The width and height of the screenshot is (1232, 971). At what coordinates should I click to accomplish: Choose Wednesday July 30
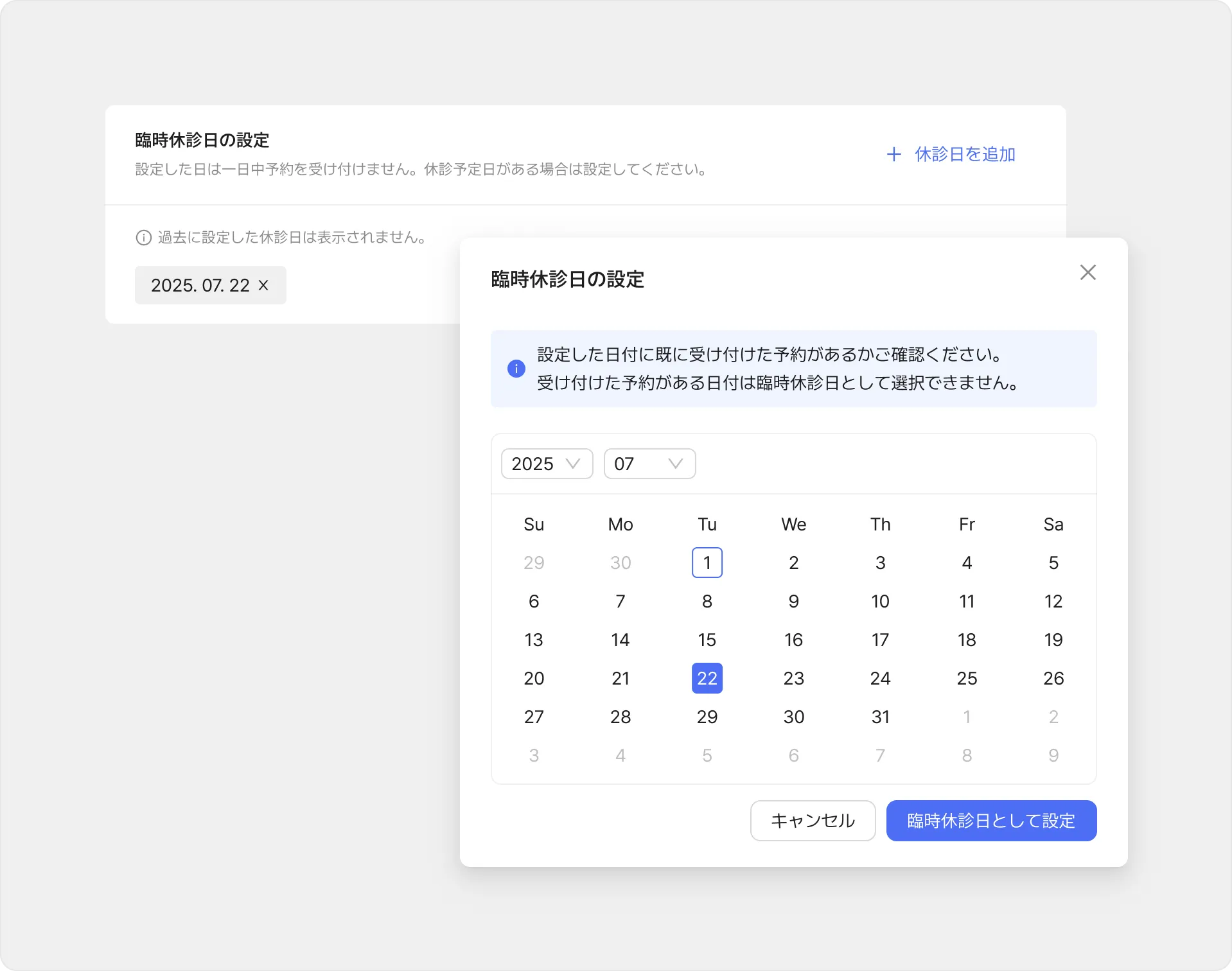pos(794,717)
